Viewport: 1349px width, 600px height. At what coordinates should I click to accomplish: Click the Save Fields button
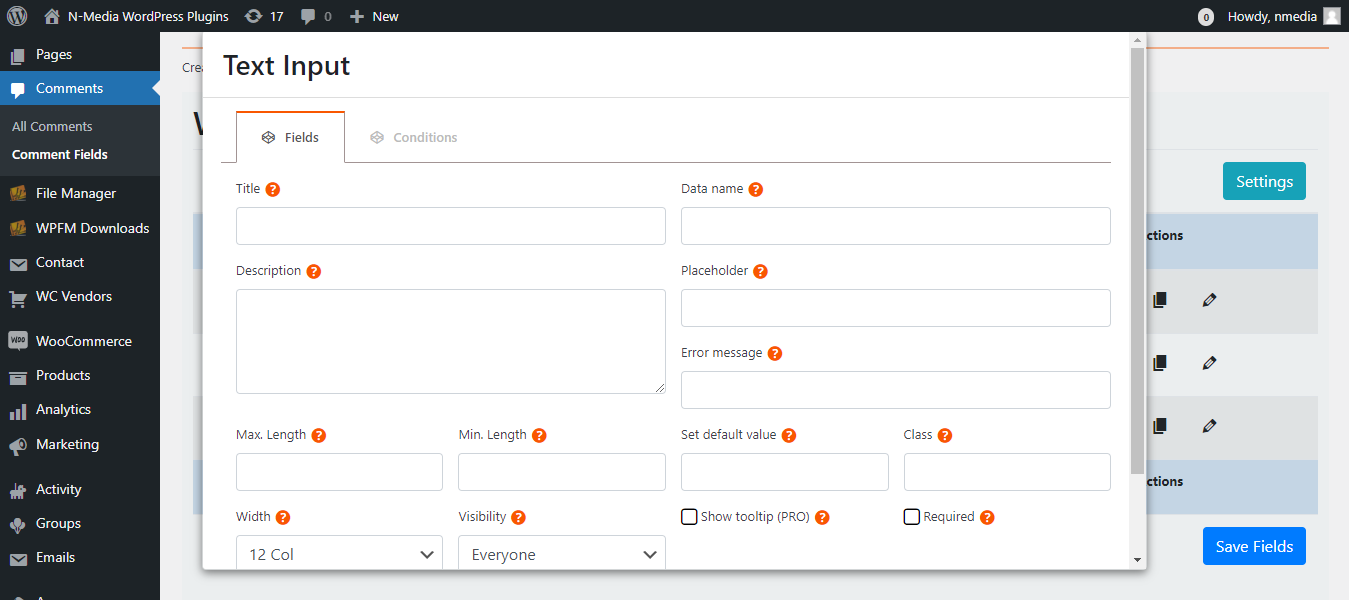click(1254, 546)
